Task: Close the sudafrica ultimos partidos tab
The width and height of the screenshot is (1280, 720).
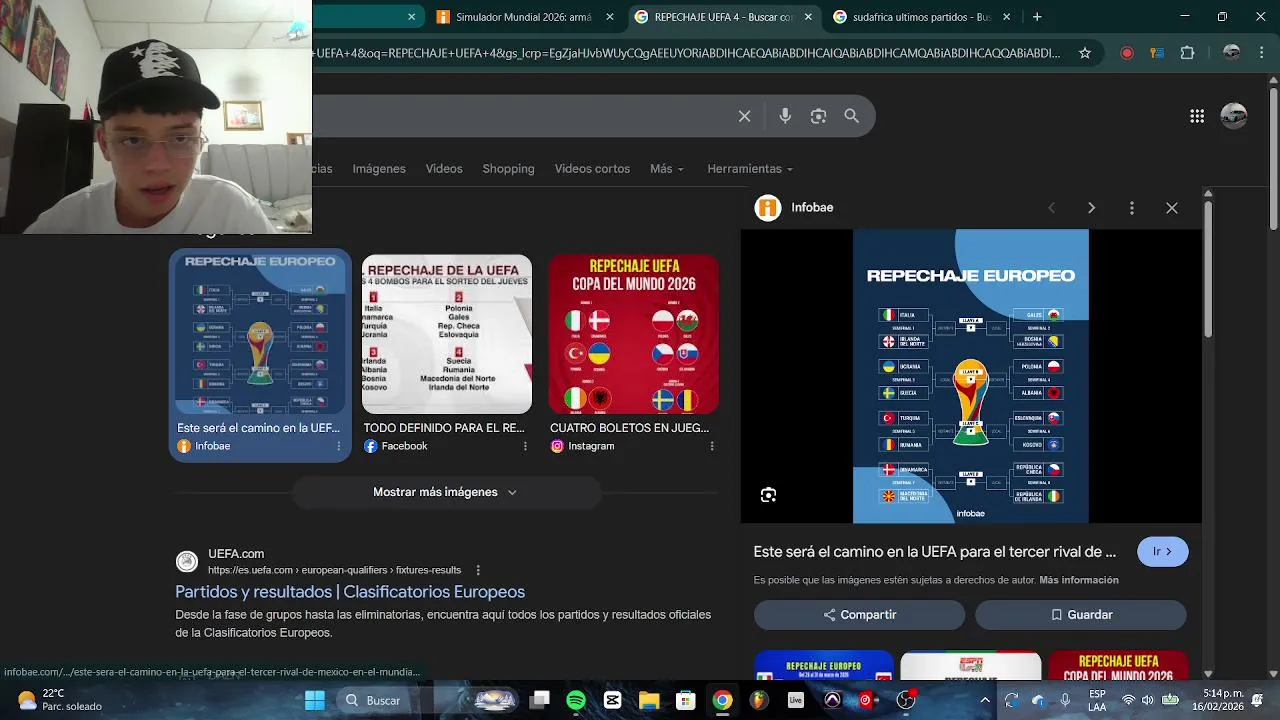Action: click(1007, 17)
